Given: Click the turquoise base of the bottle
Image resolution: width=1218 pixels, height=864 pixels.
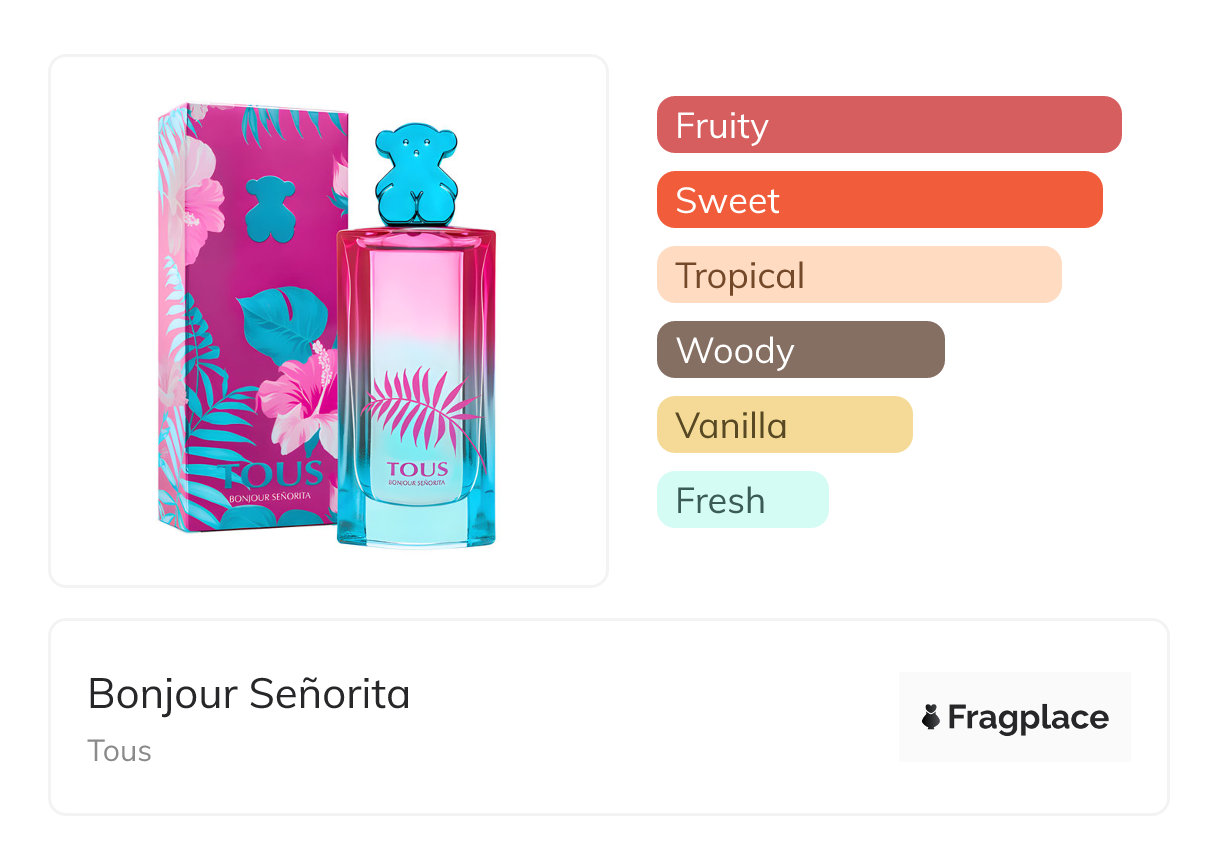Looking at the screenshot, I should point(416,520).
